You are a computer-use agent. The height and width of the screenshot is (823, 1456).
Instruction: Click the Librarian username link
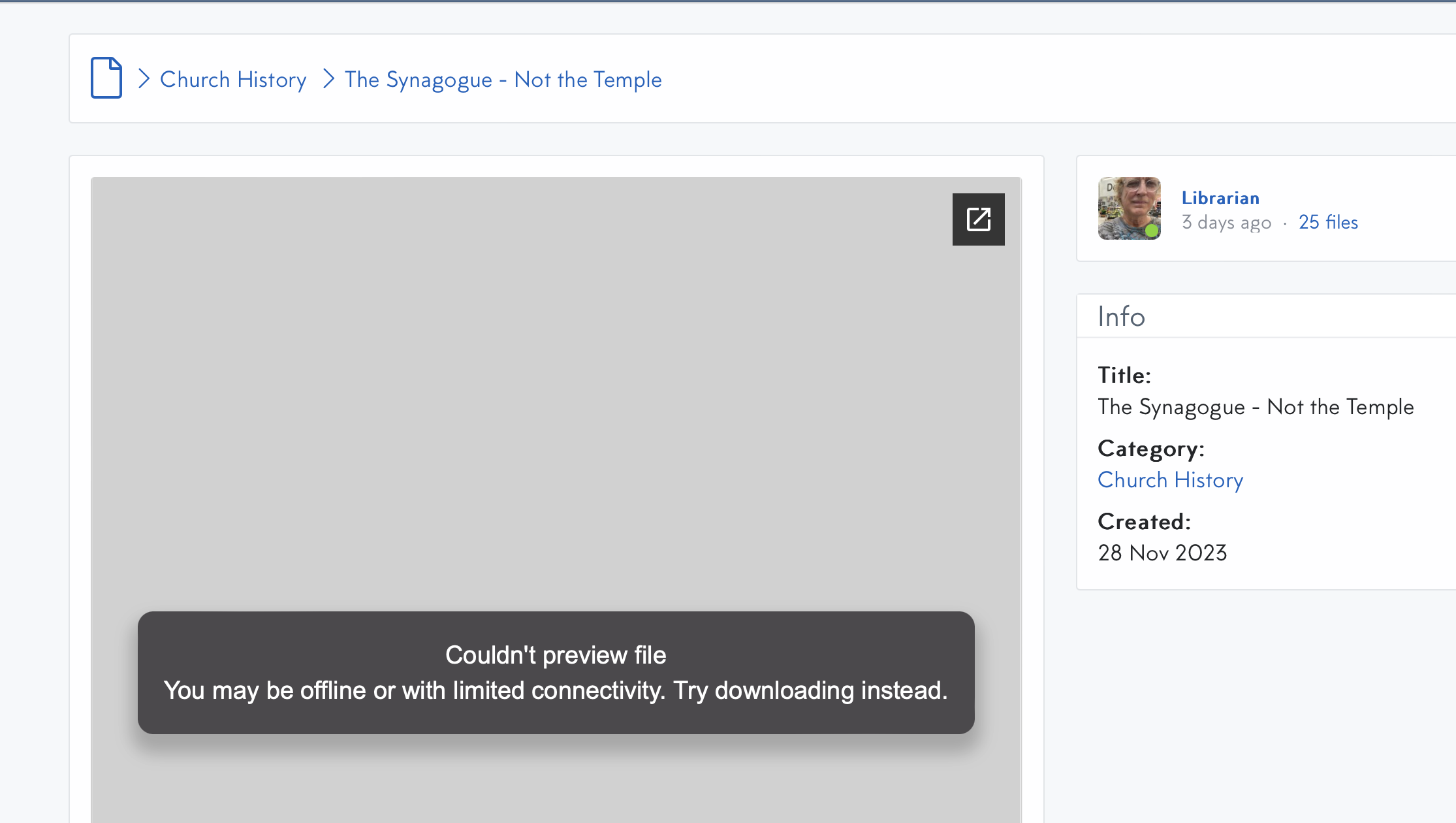1220,198
